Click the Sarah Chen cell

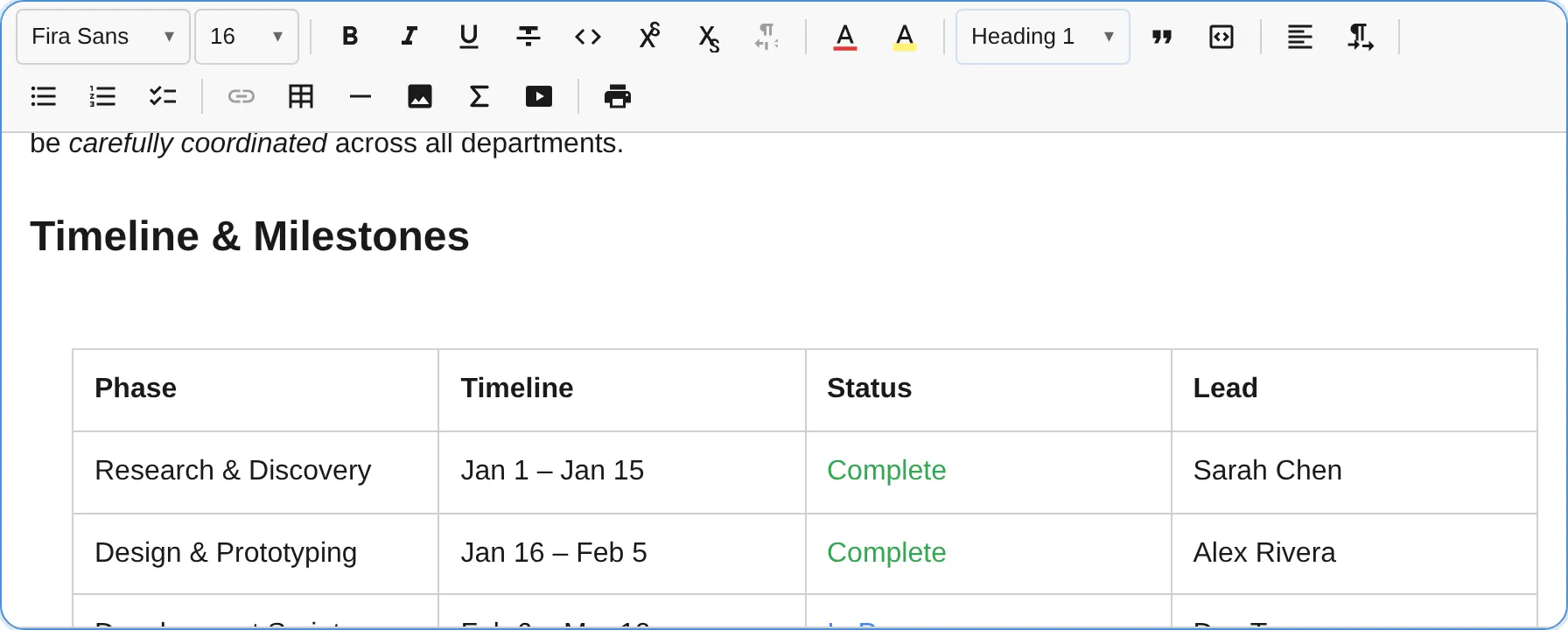point(1354,472)
